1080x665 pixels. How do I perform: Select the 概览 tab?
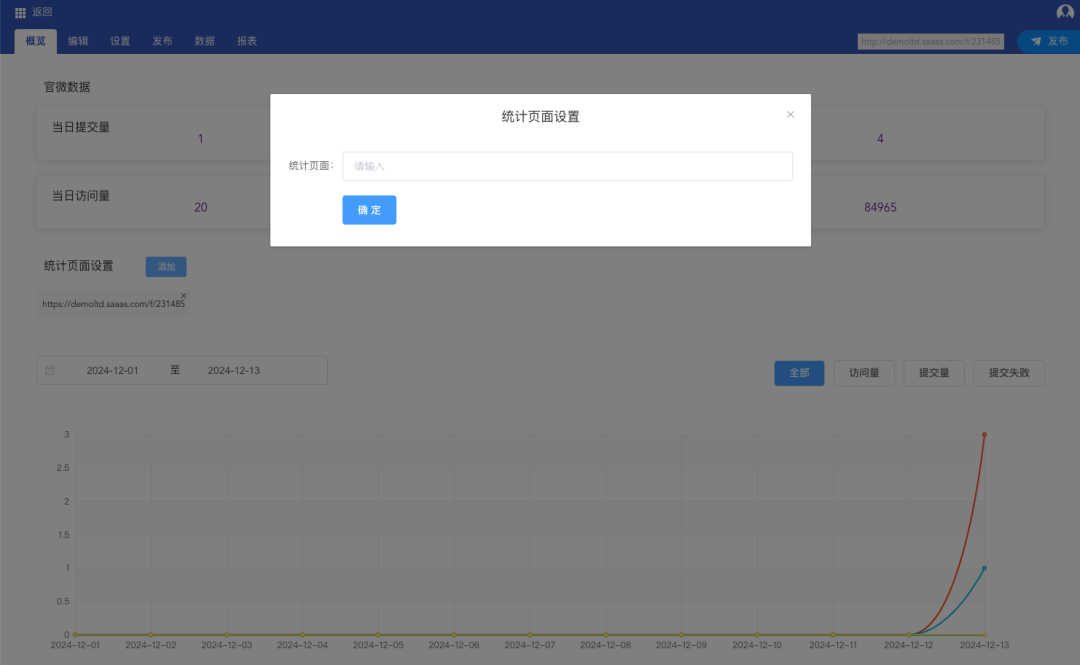(x=35, y=41)
